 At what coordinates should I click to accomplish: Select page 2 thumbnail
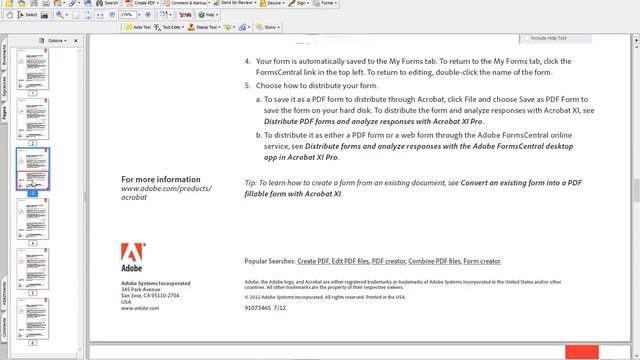pos(33,119)
